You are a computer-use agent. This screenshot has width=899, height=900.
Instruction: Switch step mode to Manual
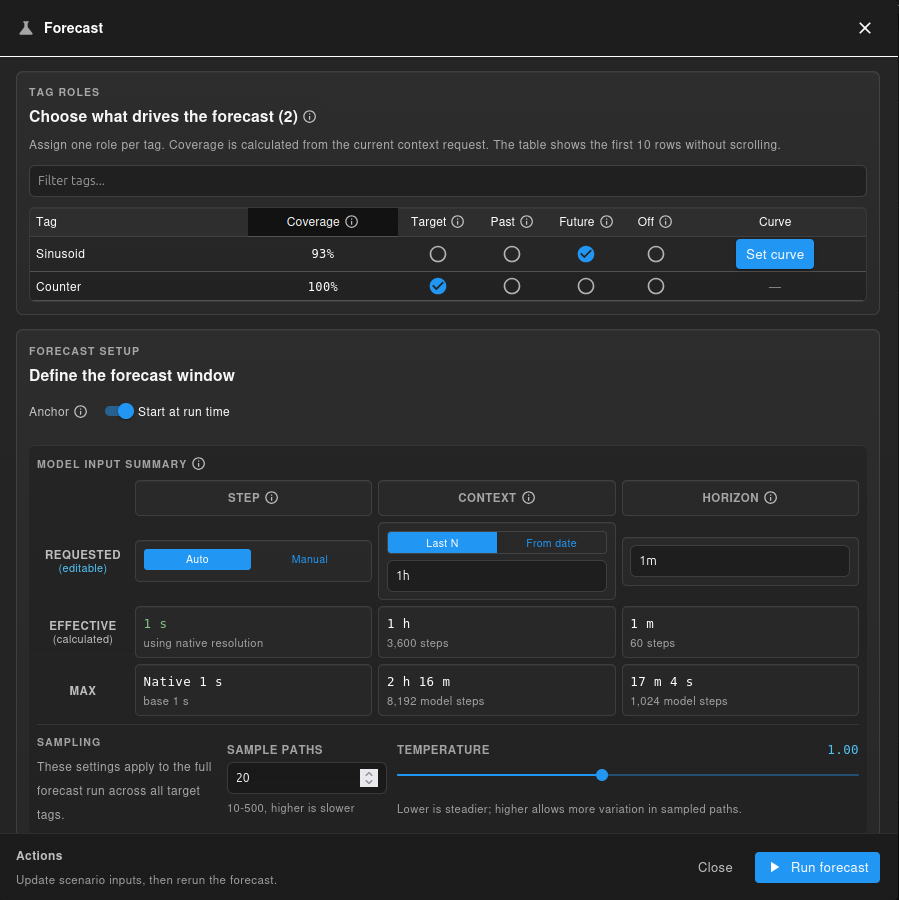point(309,560)
